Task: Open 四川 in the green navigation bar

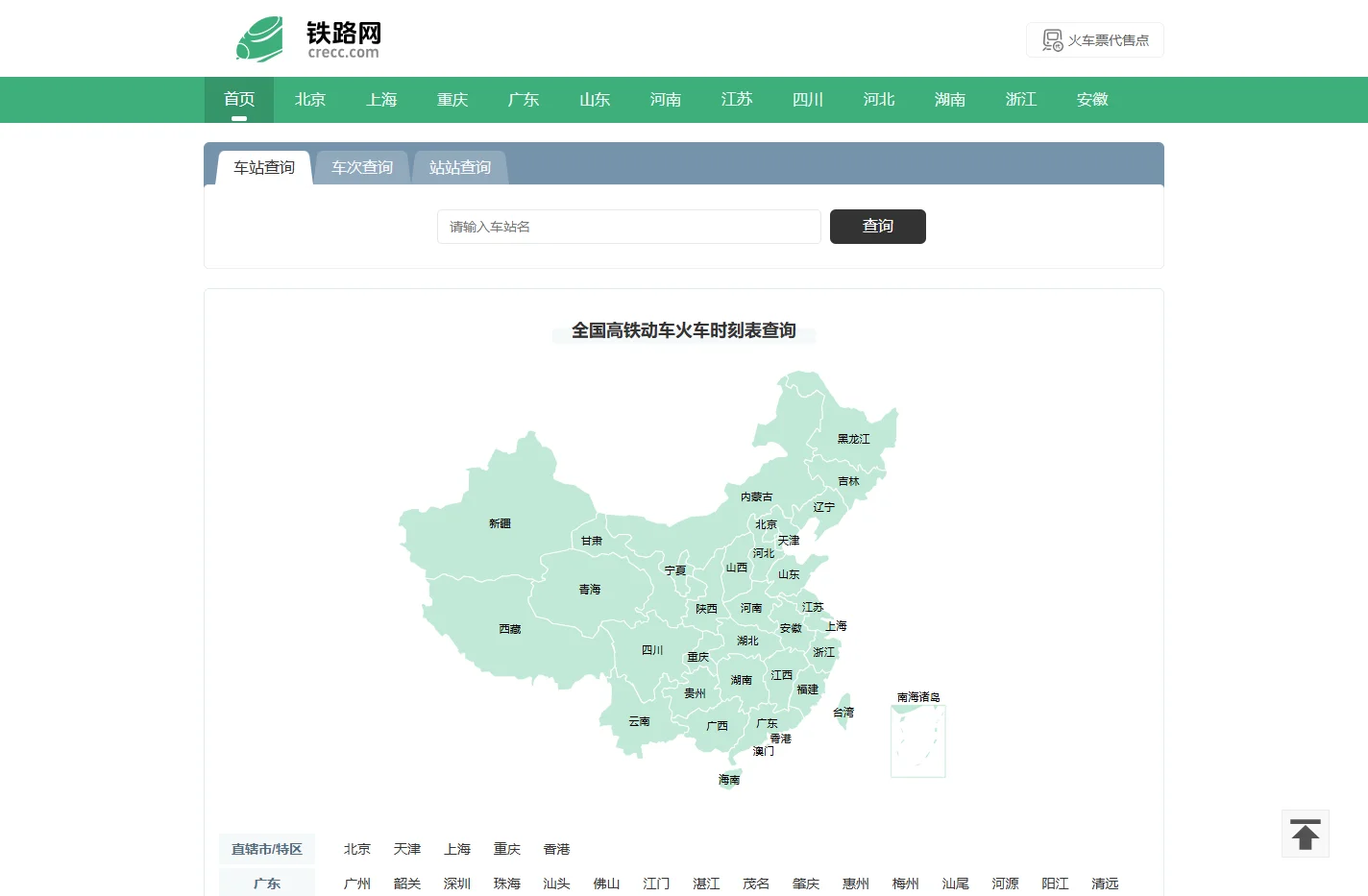Action: [x=808, y=100]
